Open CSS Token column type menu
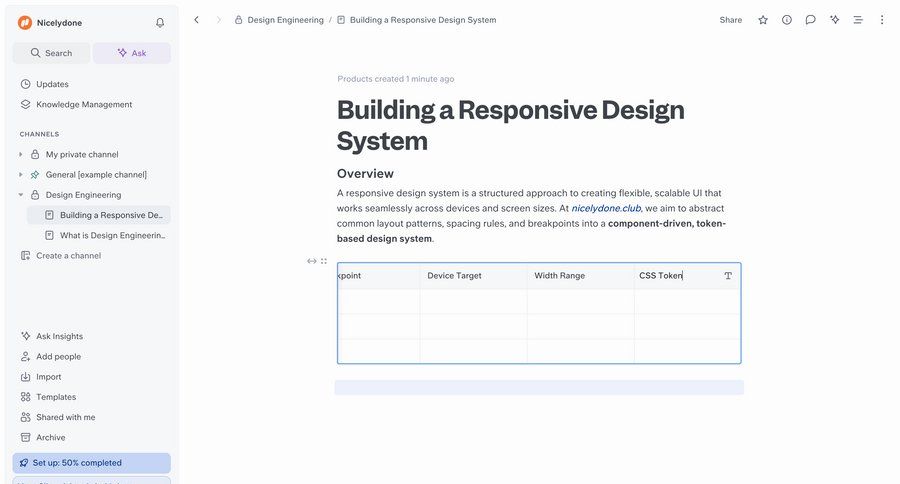 click(728, 276)
